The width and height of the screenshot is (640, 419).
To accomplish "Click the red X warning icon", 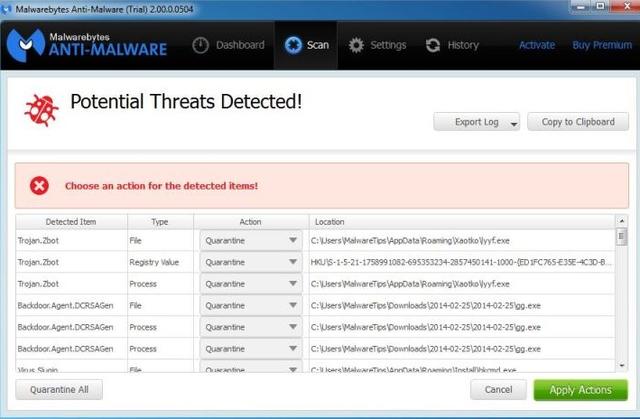I will (x=39, y=186).
